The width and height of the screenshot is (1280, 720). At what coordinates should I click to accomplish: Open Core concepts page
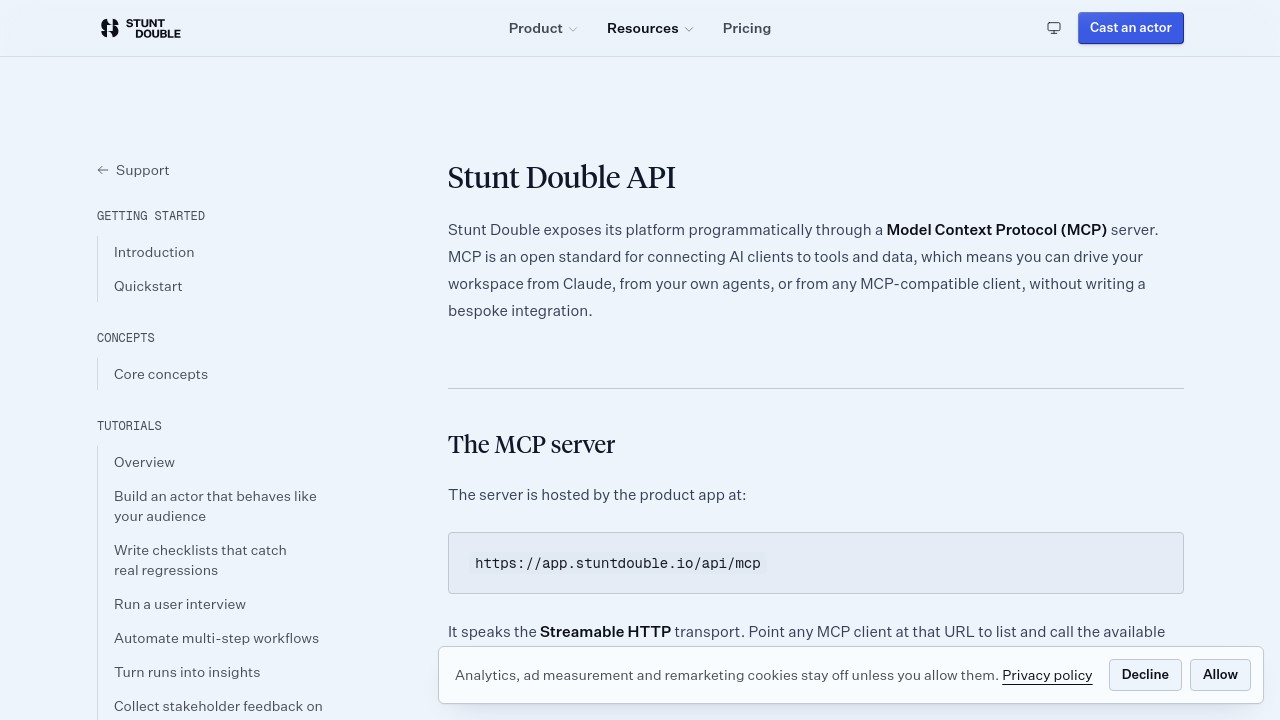point(161,374)
